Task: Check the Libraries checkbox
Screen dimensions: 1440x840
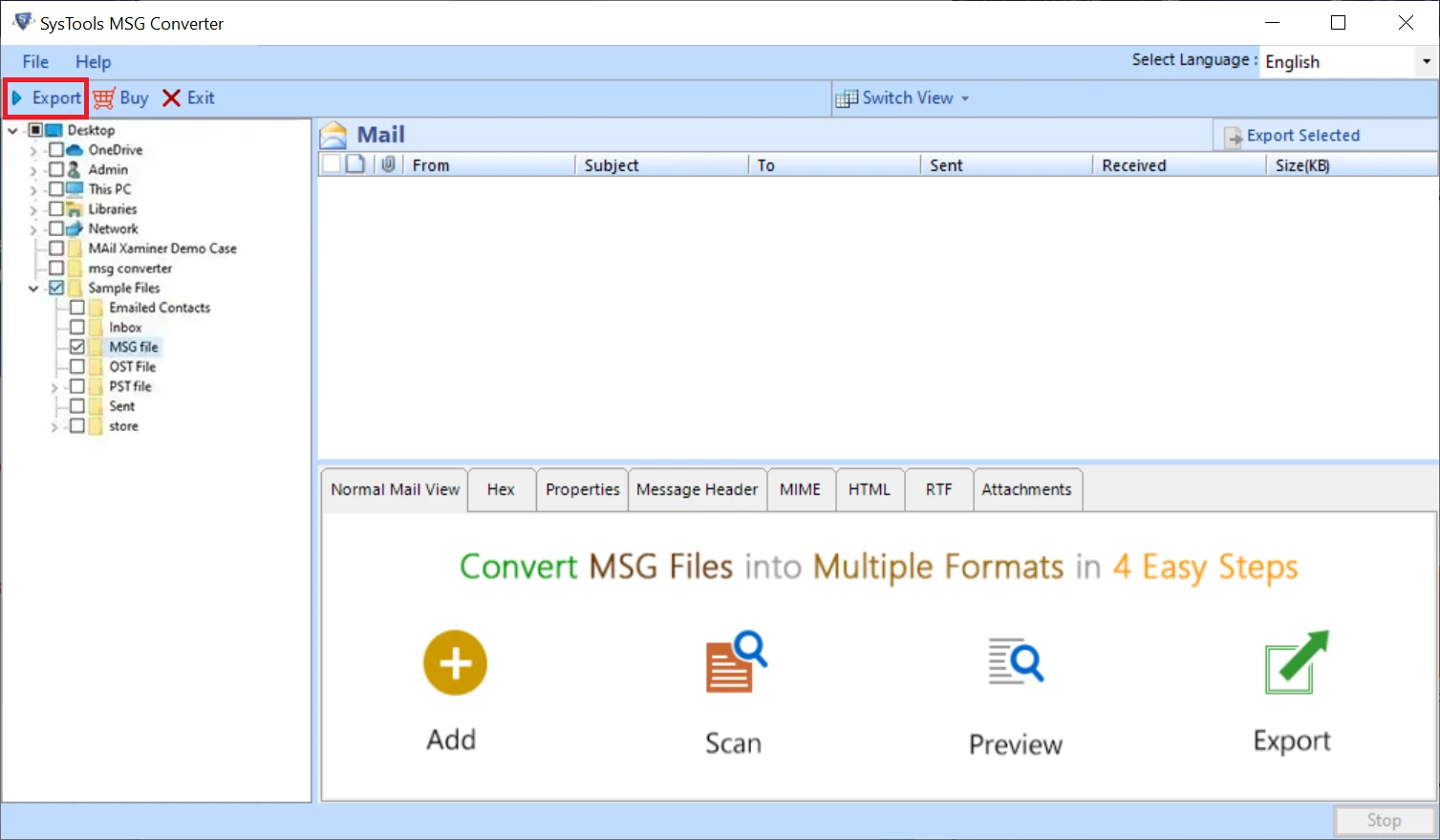Action: [x=56, y=209]
